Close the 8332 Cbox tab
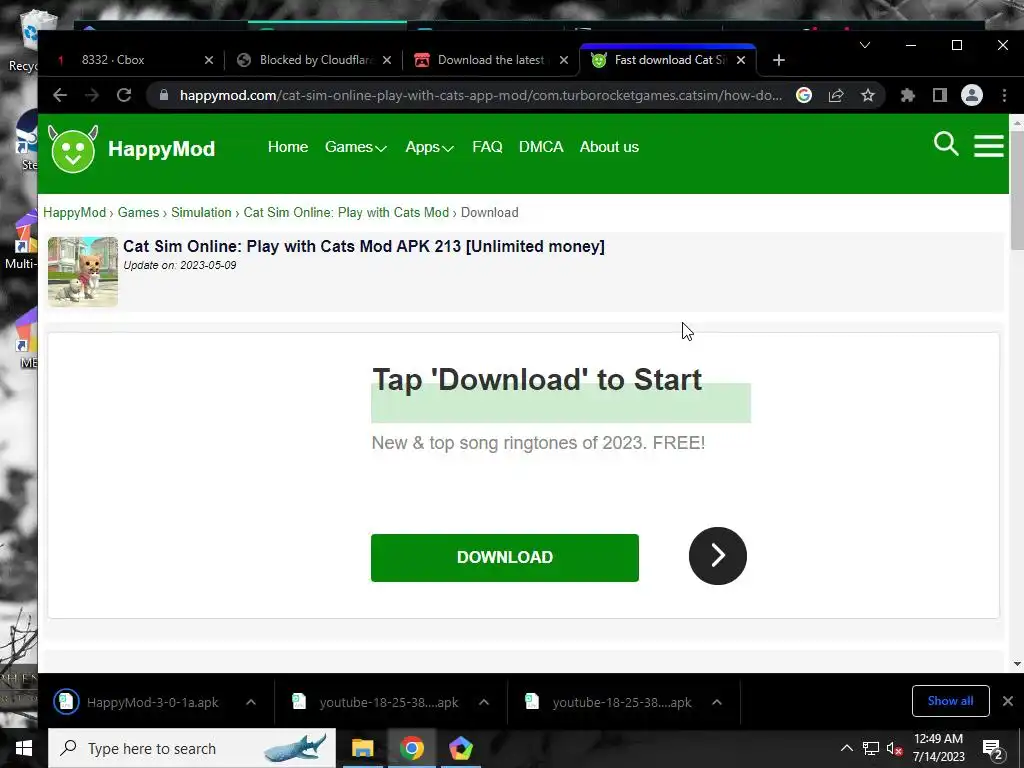1024x768 pixels. [x=209, y=60]
